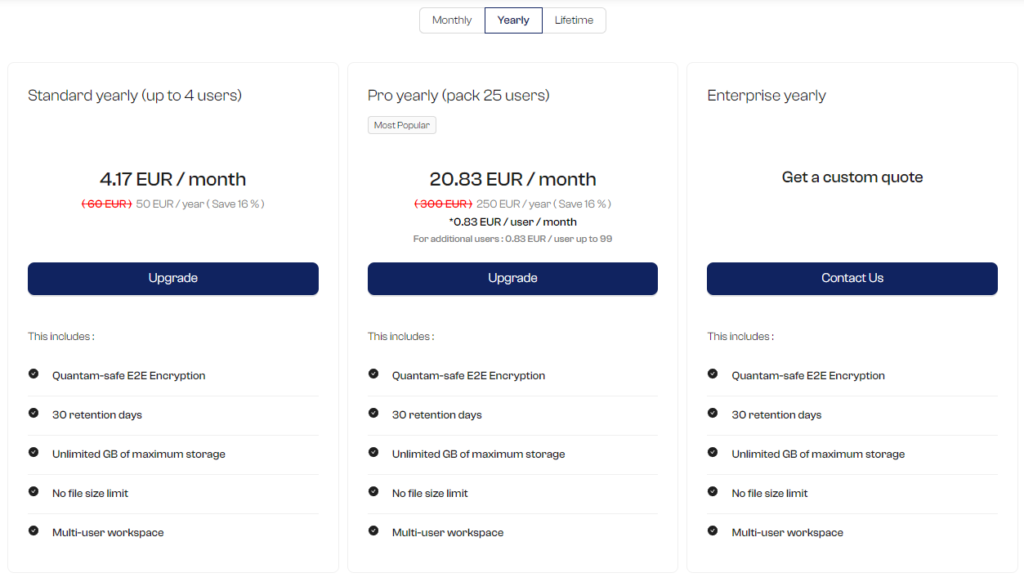The height and width of the screenshot is (582, 1024).
Task: Click Upgrade under Standard yearly plan
Action: [x=173, y=278]
